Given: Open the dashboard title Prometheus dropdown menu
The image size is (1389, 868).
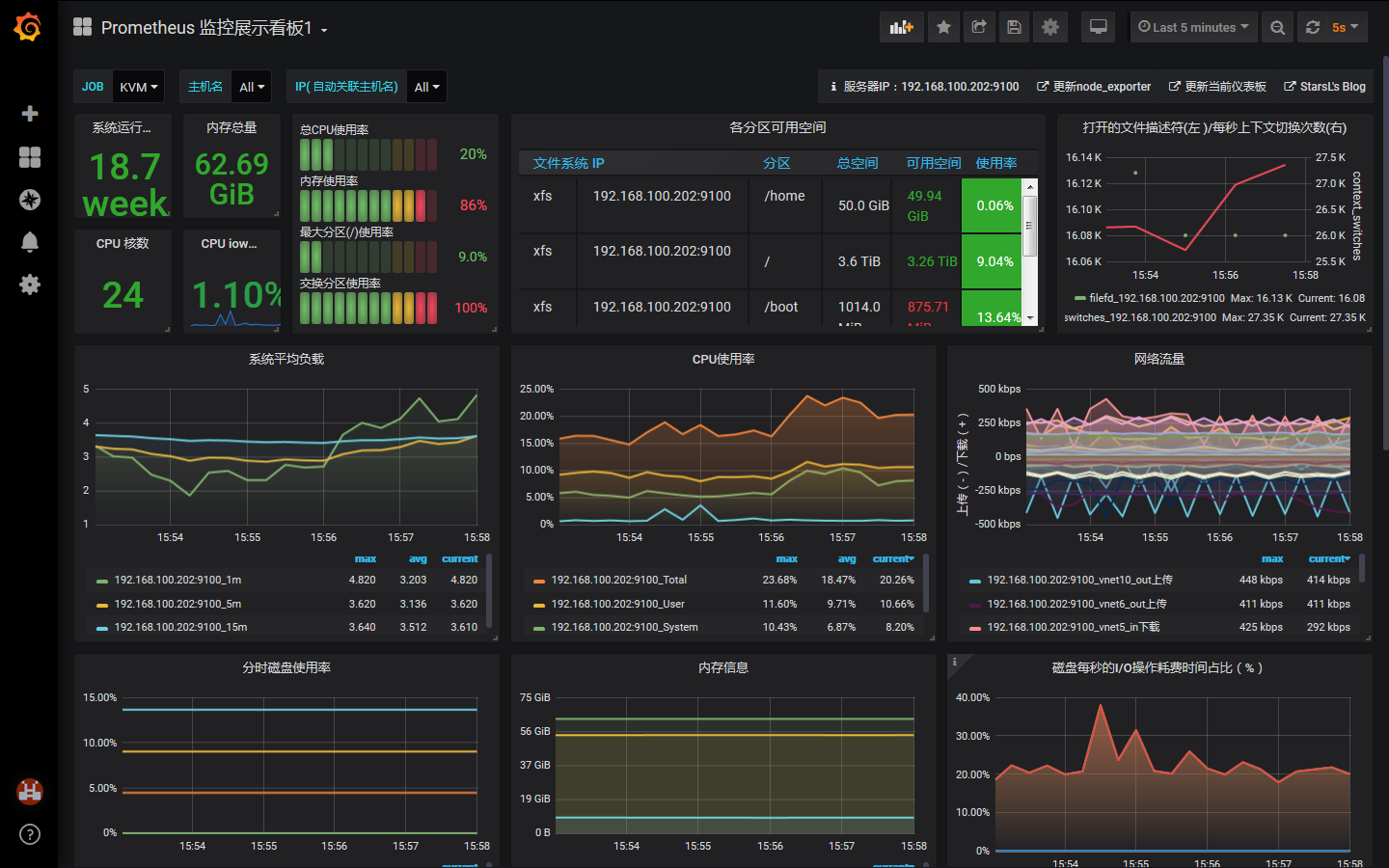Looking at the screenshot, I should (214, 28).
